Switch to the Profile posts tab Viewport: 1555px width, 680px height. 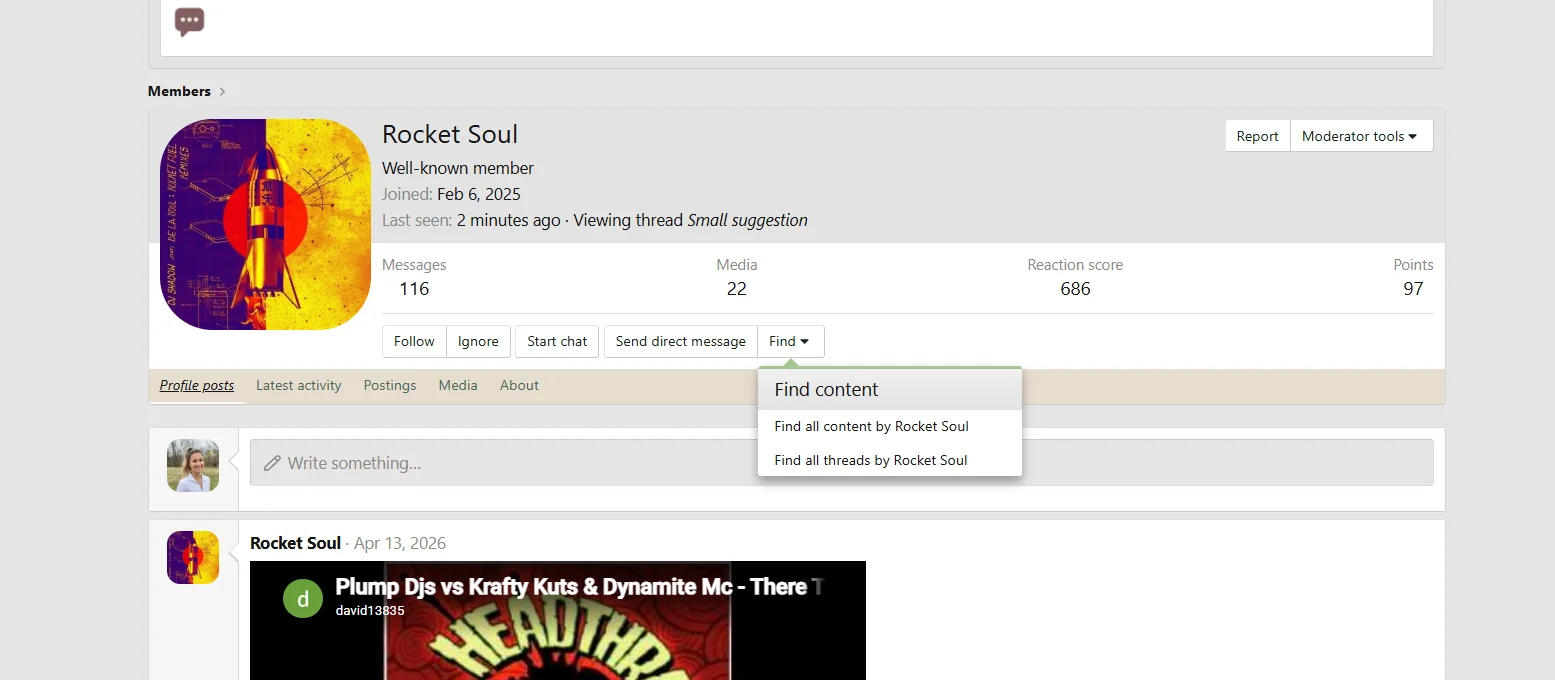click(x=197, y=385)
